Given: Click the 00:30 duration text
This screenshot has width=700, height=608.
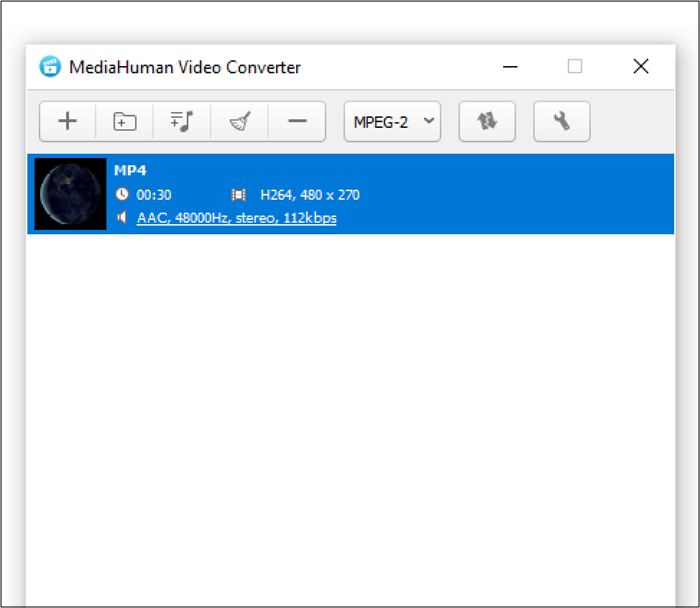Looking at the screenshot, I should tap(154, 195).
